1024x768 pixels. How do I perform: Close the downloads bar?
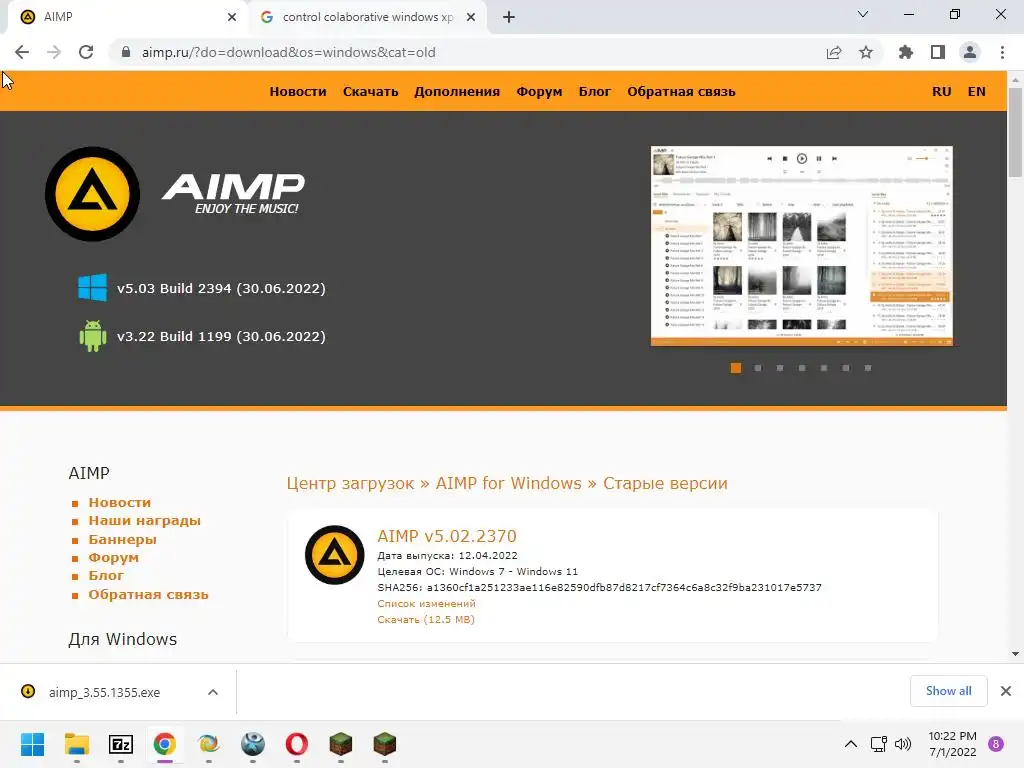(1006, 691)
